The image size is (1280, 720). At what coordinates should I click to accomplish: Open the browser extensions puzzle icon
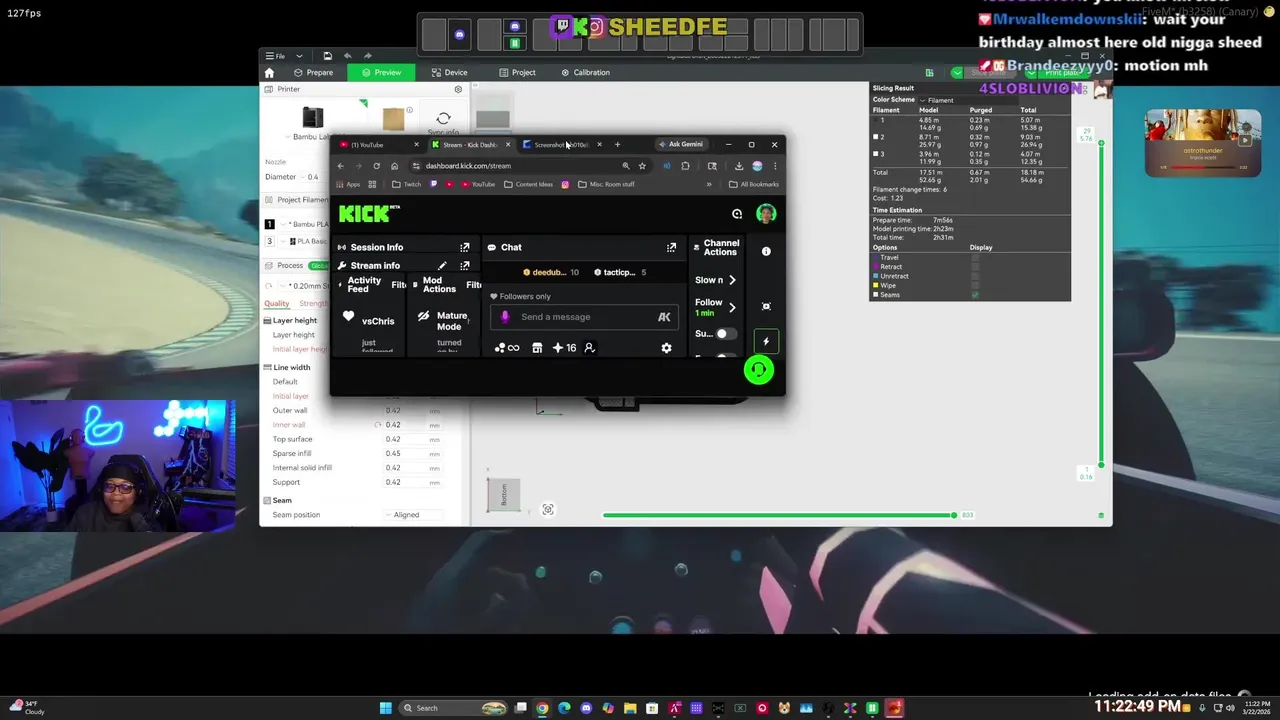click(685, 166)
